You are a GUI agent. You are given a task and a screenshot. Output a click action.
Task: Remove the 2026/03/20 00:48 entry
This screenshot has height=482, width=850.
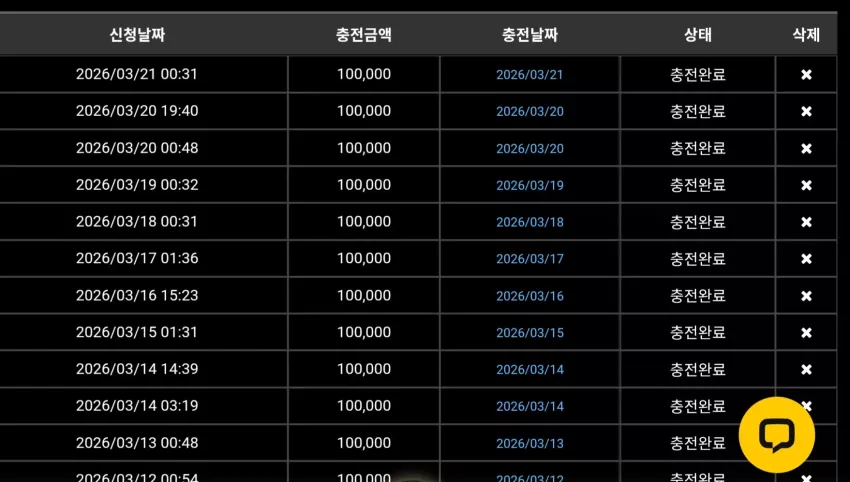click(x=806, y=148)
